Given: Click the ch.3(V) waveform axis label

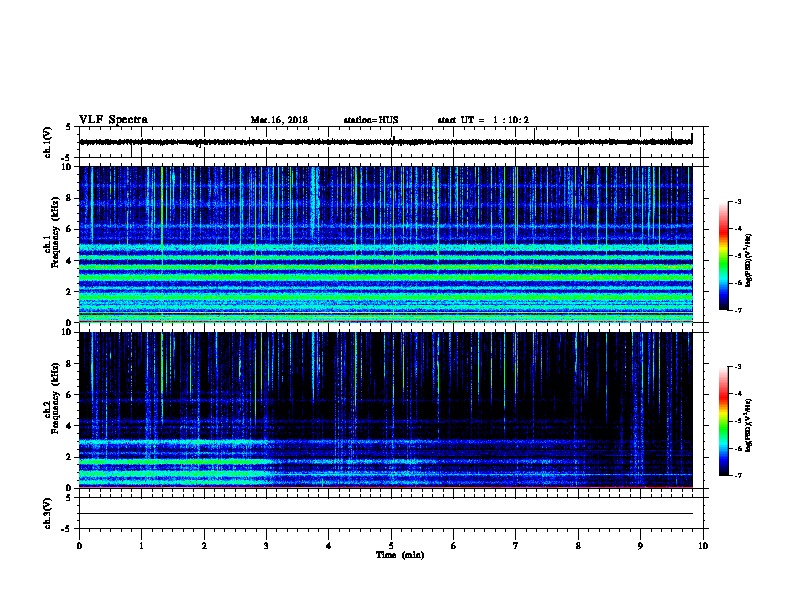Looking at the screenshot, I should pyautogui.click(x=47, y=513).
